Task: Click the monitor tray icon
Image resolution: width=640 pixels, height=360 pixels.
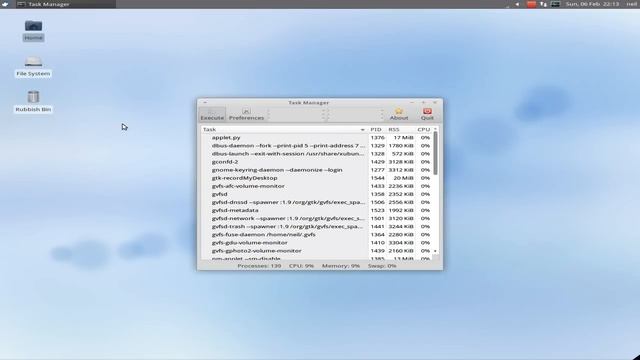Action: (555, 4)
